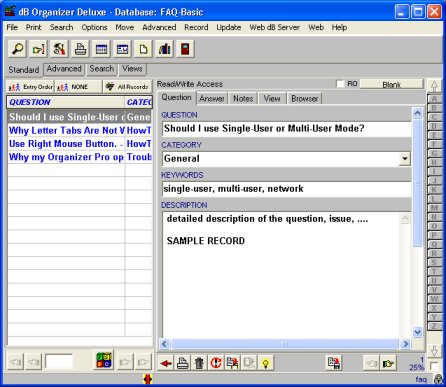446x387 pixels.
Task: Click into the KEYWORDS input field
Action: (287, 189)
